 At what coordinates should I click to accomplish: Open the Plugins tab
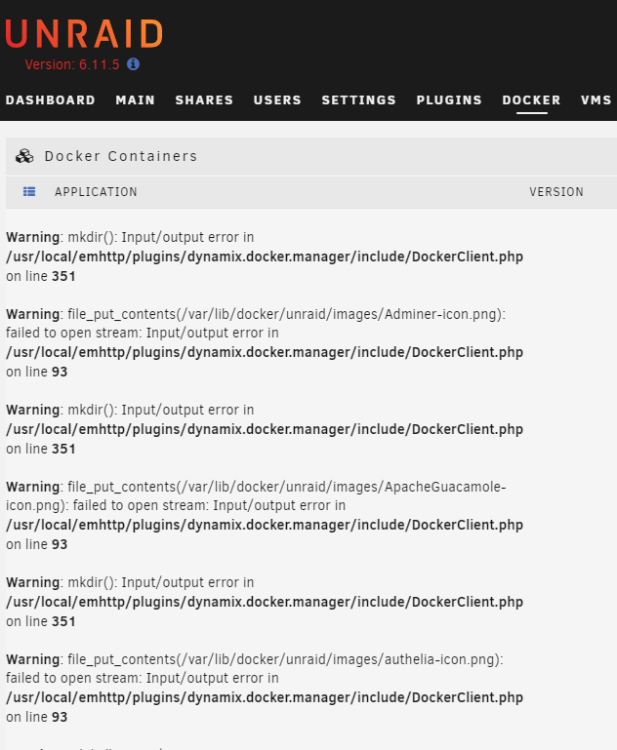click(x=449, y=100)
